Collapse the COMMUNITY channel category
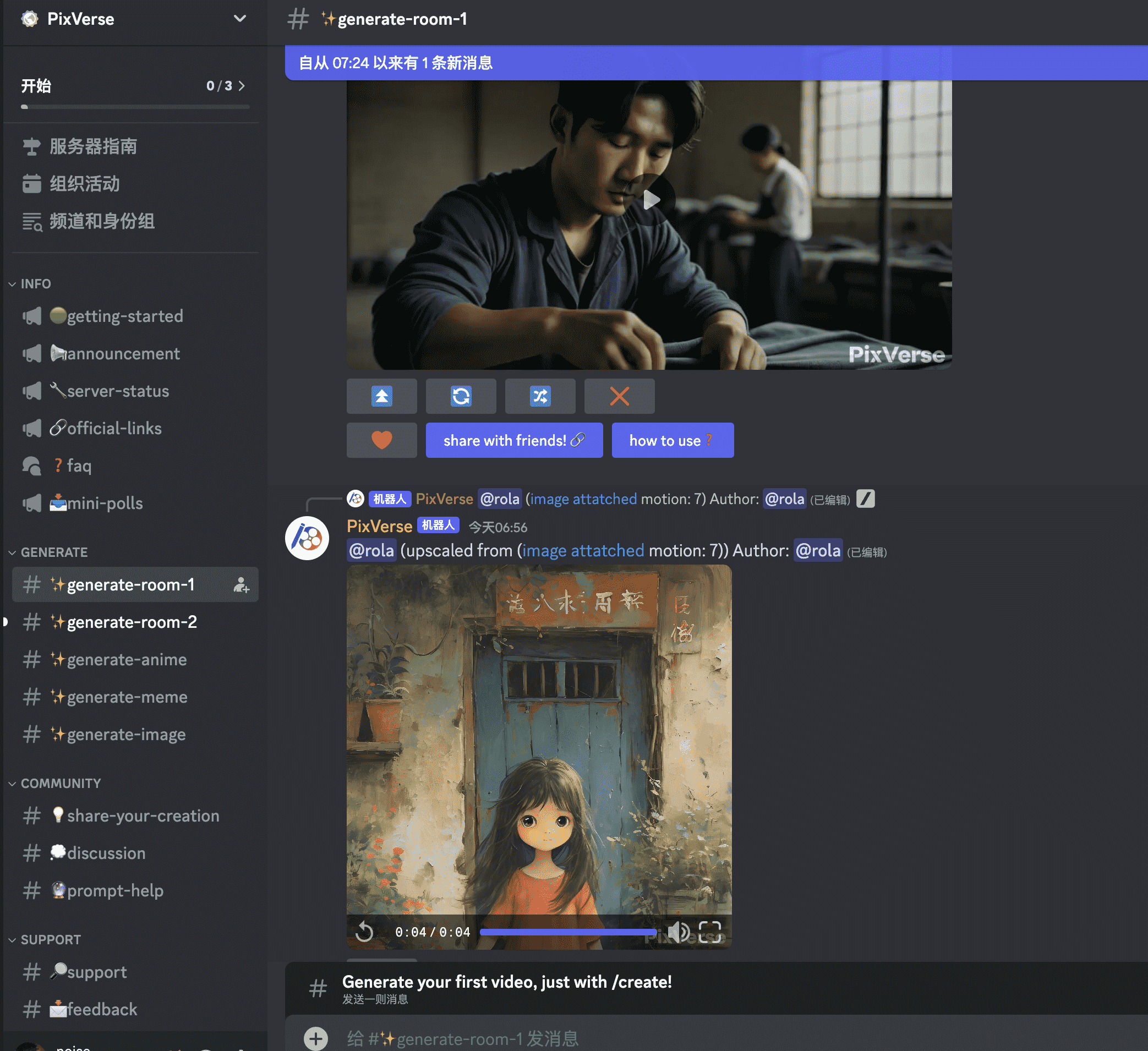Viewport: 1148px width, 1051px height. click(x=61, y=784)
